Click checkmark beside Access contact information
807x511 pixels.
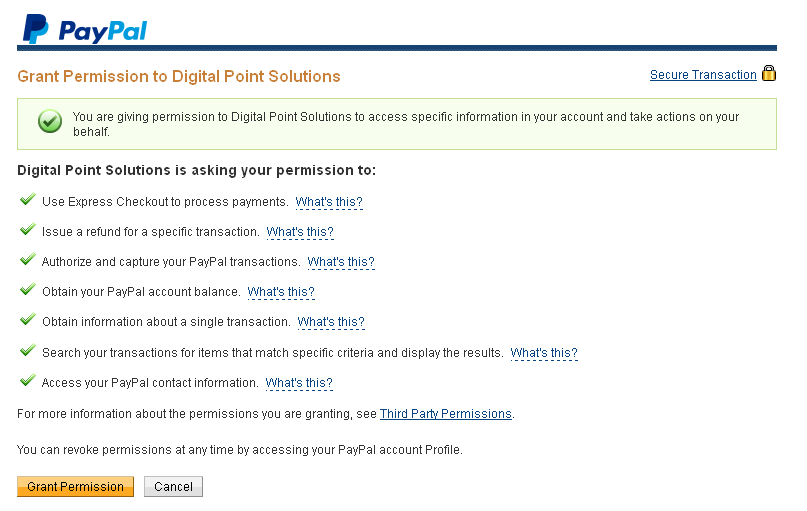coord(27,382)
